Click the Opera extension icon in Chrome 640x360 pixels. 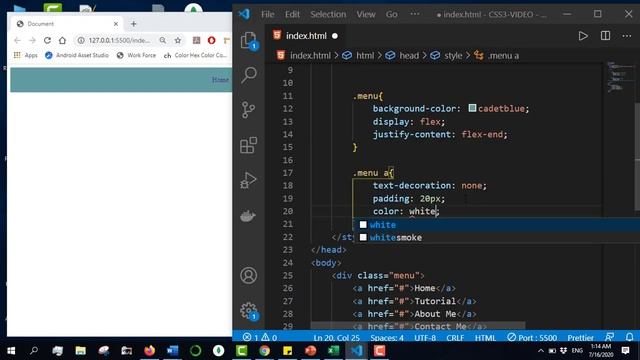[211, 40]
